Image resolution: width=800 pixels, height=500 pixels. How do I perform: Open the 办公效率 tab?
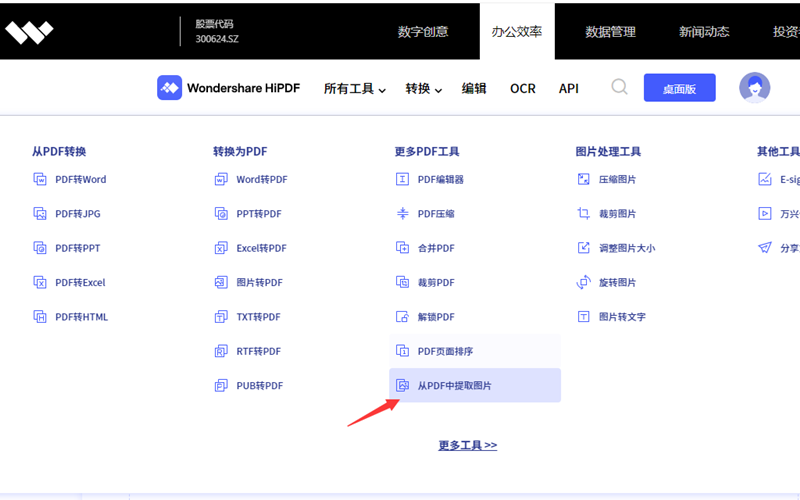click(516, 32)
